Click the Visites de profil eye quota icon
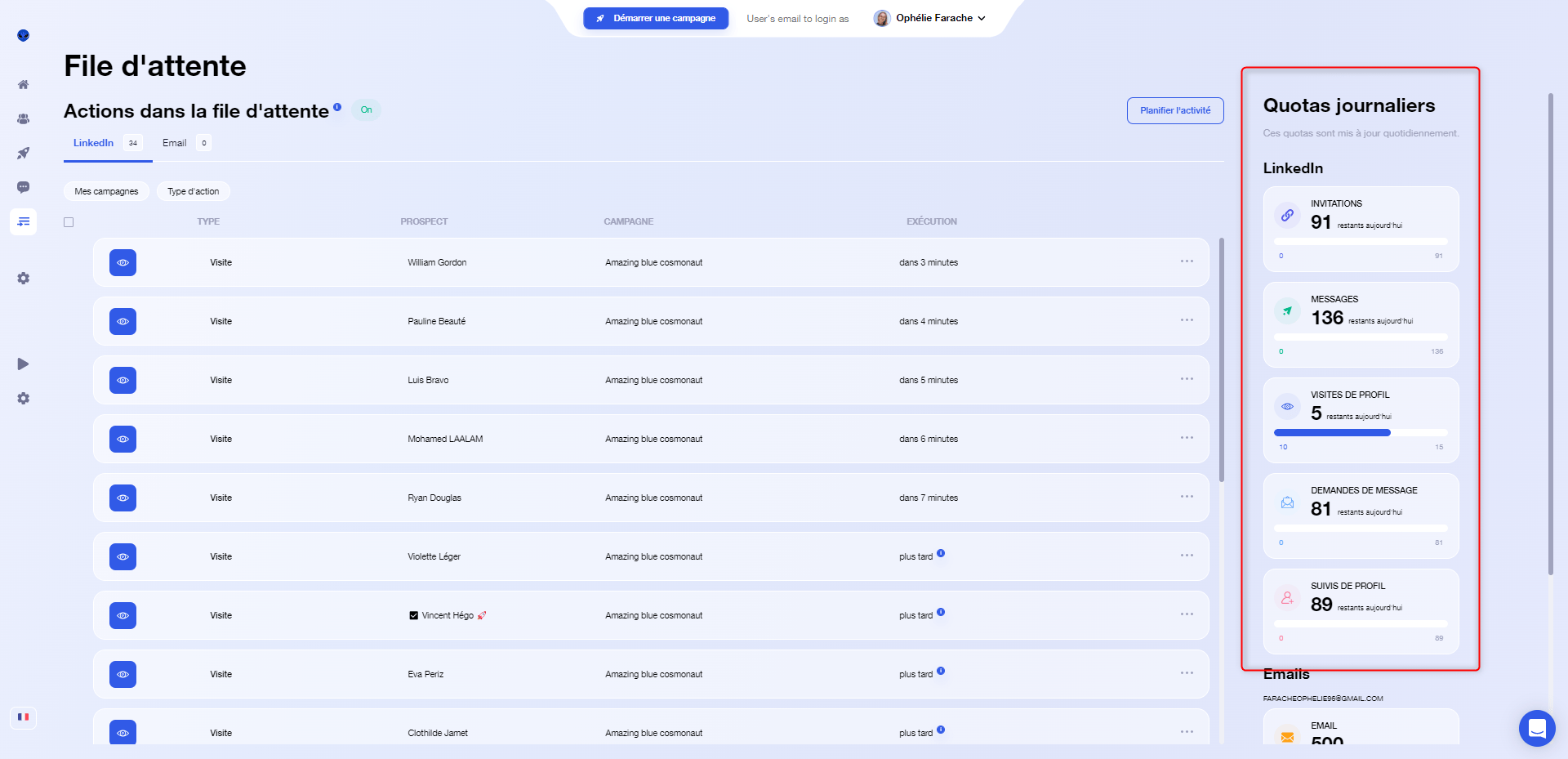 click(x=1287, y=407)
